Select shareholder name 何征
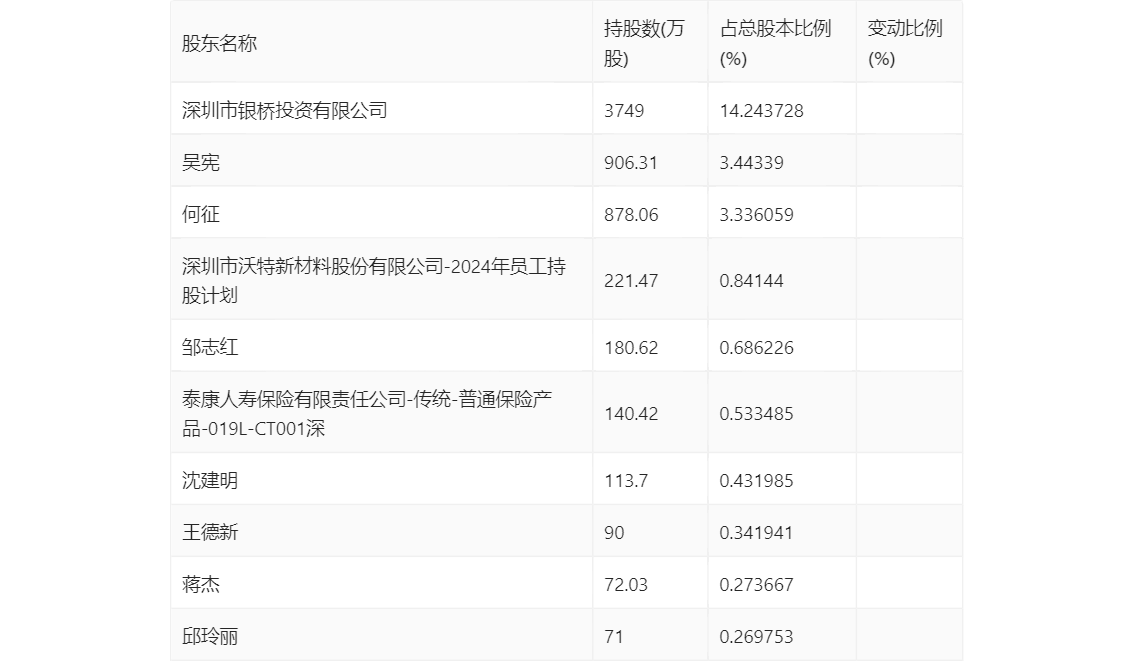The width and height of the screenshot is (1134, 661). pyautogui.click(x=200, y=215)
